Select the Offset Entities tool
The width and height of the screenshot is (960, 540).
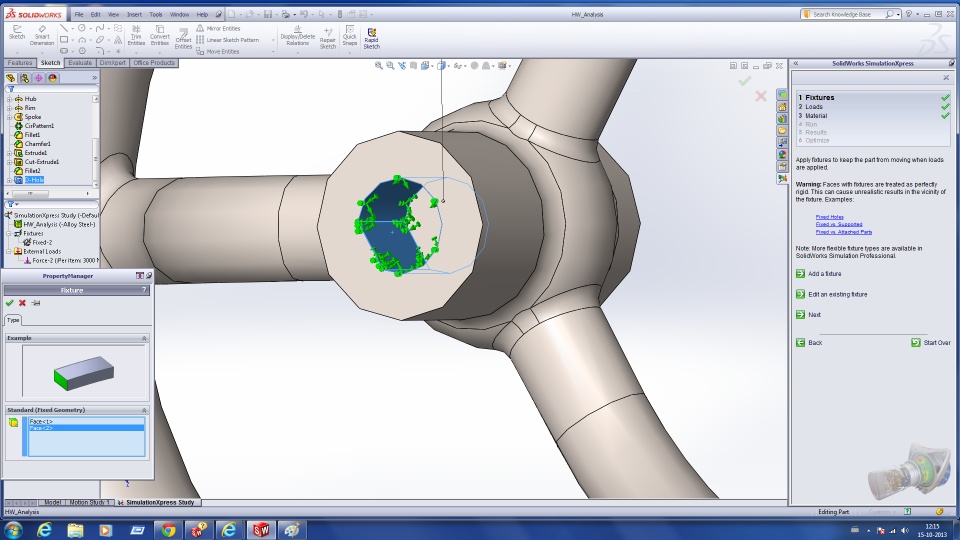(183, 38)
